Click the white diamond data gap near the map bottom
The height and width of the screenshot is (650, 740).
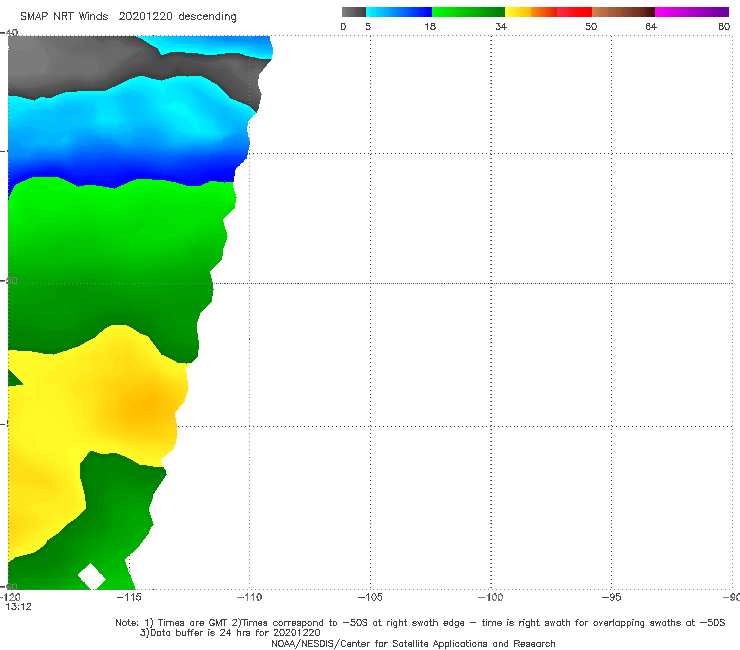pos(92,576)
